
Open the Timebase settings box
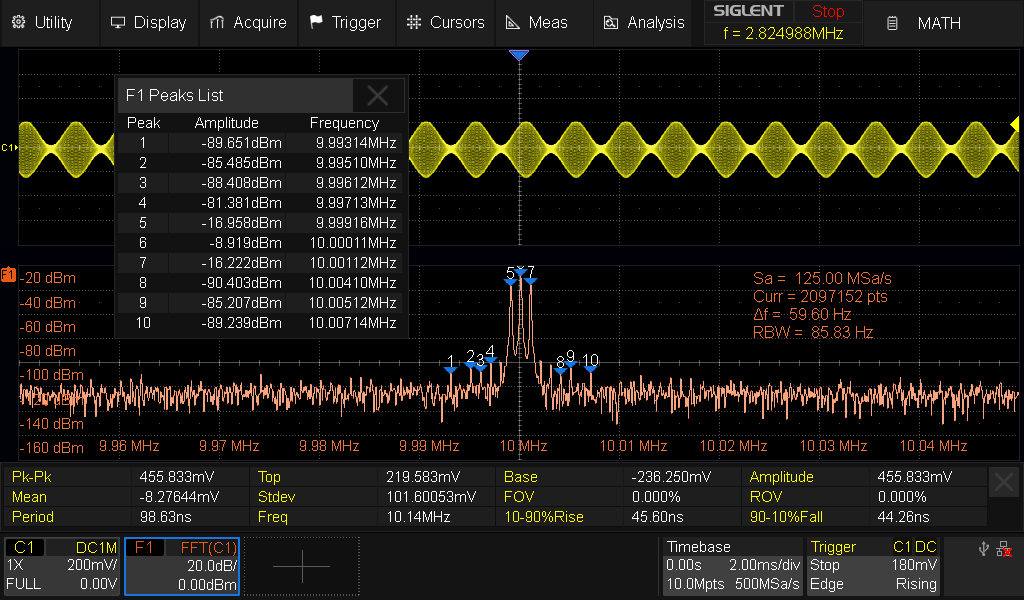tap(732, 566)
